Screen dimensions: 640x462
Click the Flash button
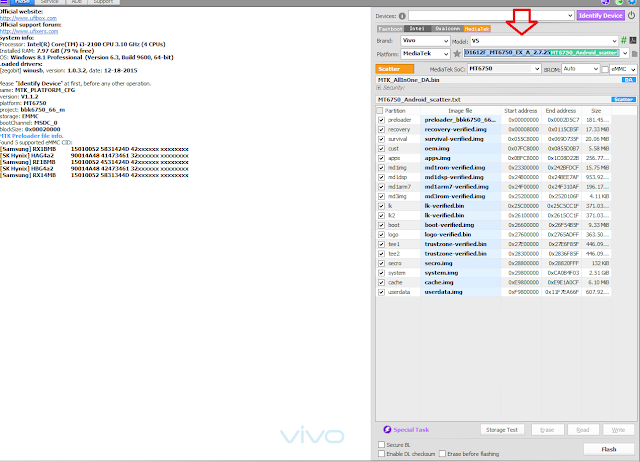(x=609, y=449)
